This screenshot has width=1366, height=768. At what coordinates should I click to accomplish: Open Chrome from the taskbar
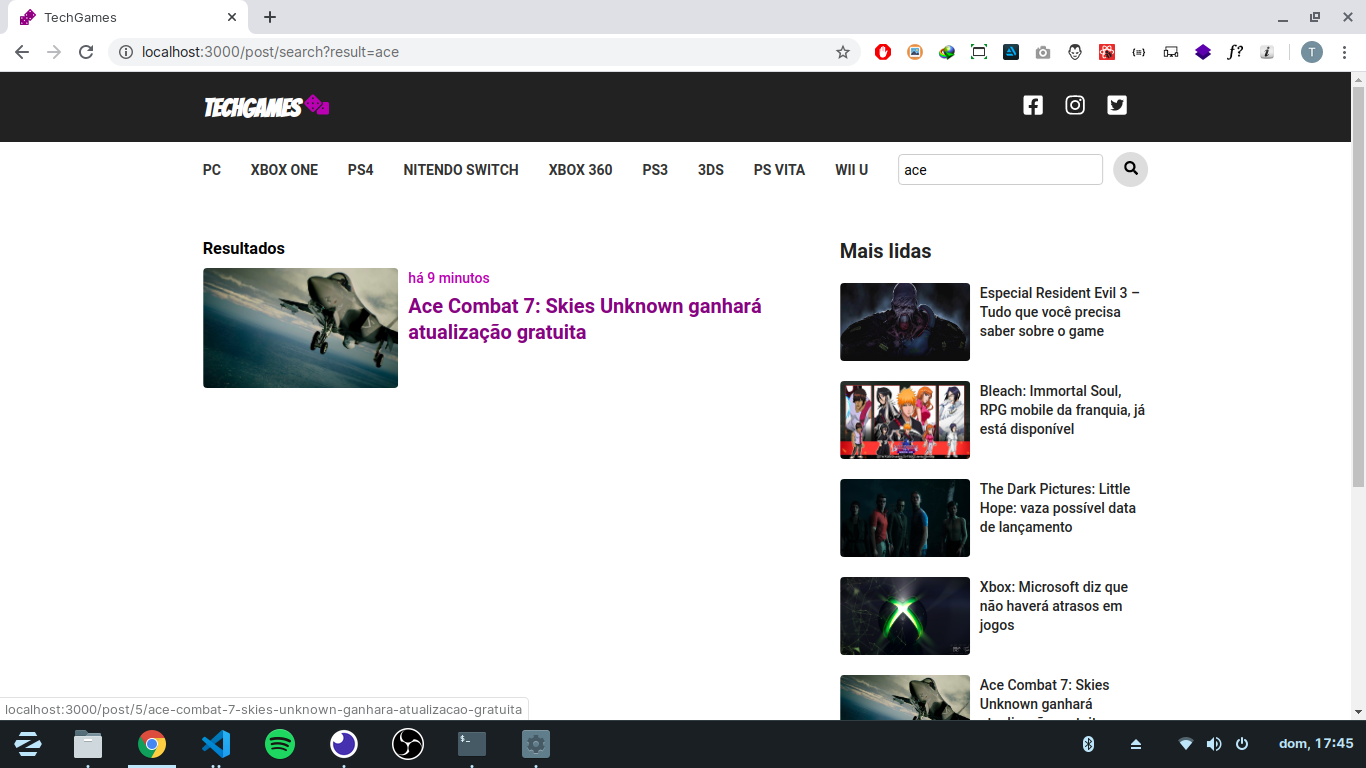(152, 744)
